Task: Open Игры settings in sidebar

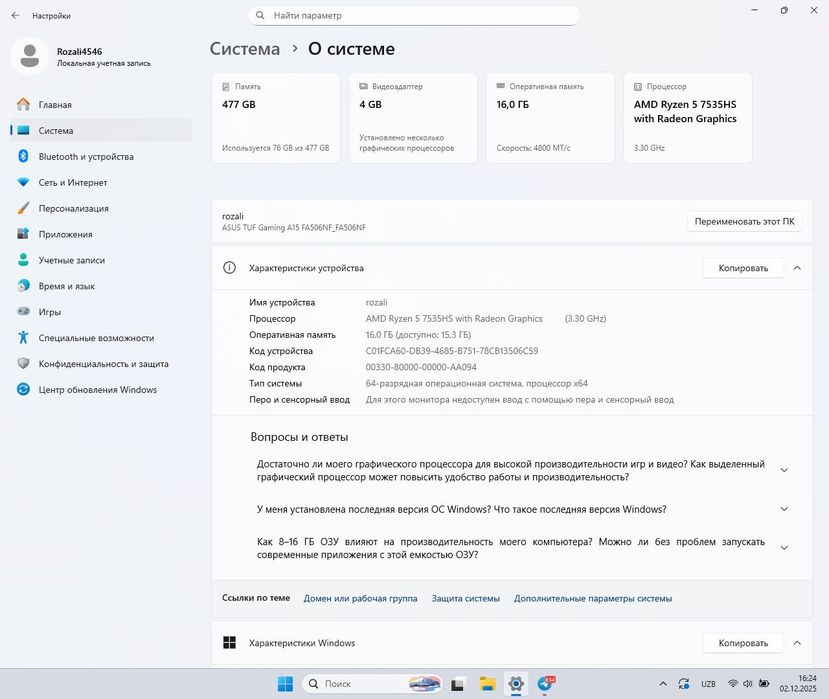Action: 100,311
